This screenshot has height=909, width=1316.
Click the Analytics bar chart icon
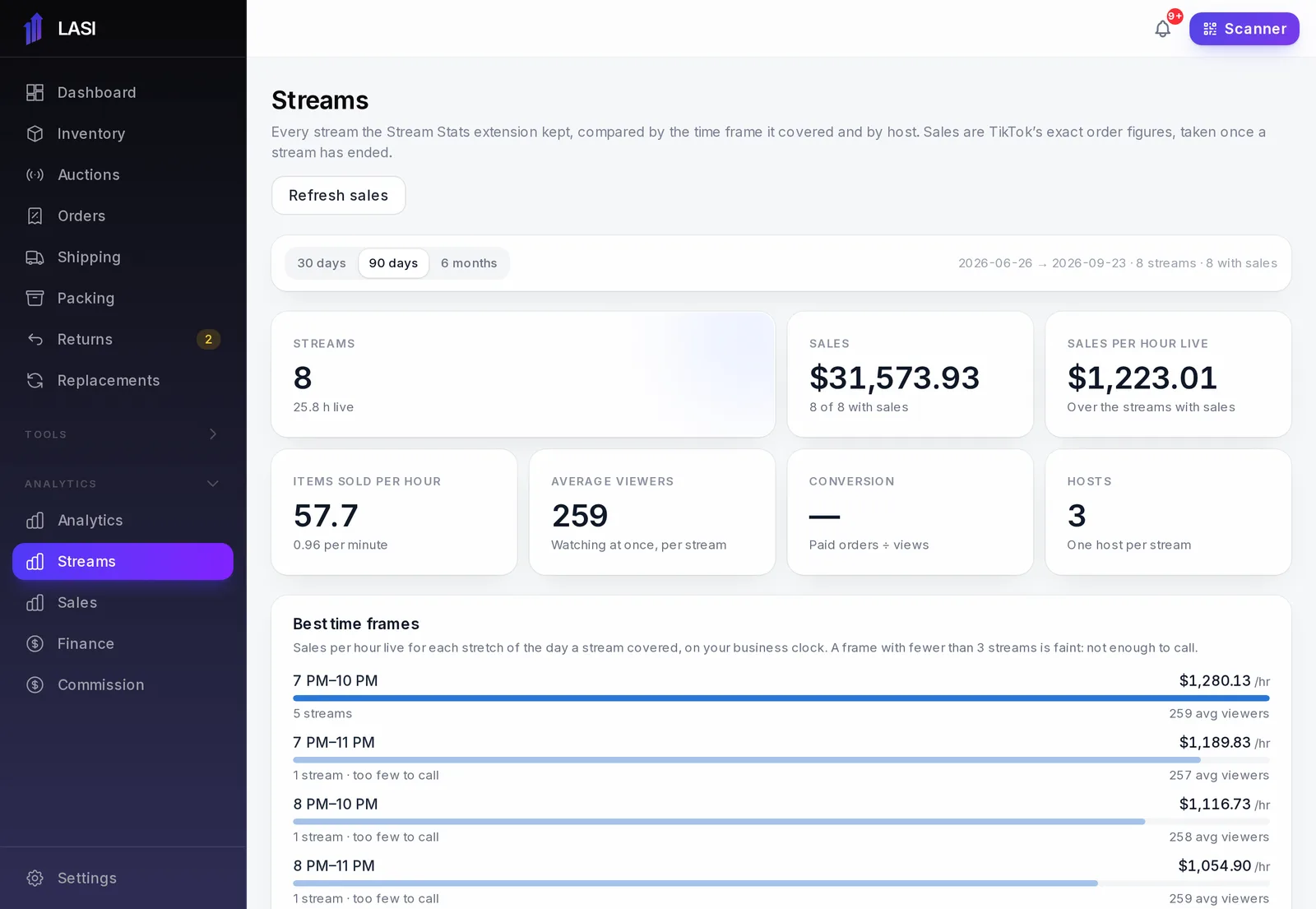(x=35, y=521)
